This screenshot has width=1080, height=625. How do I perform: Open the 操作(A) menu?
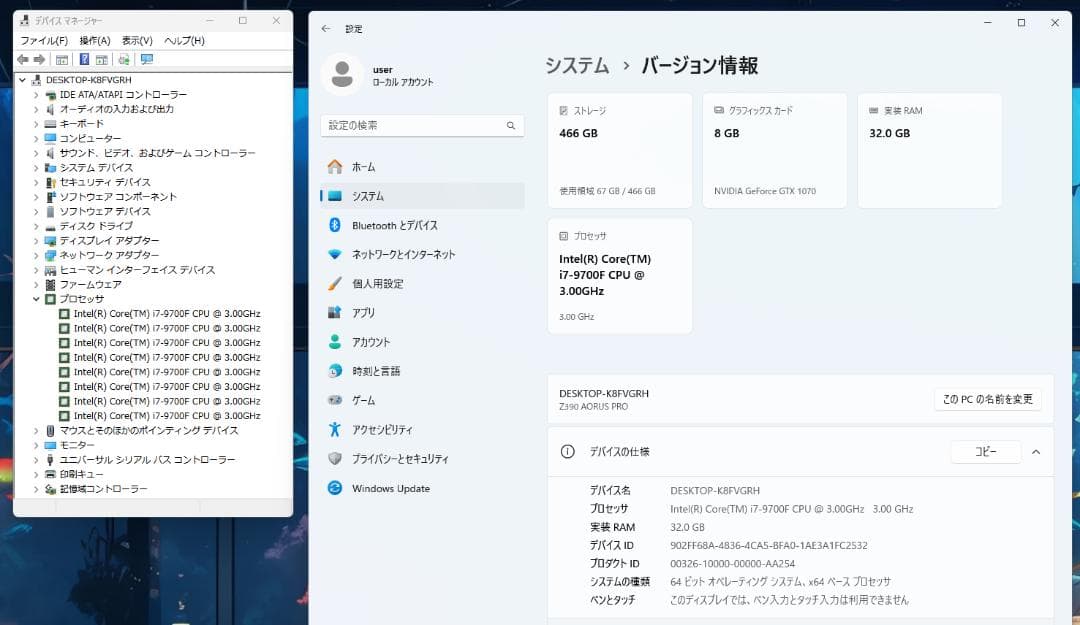tap(94, 41)
